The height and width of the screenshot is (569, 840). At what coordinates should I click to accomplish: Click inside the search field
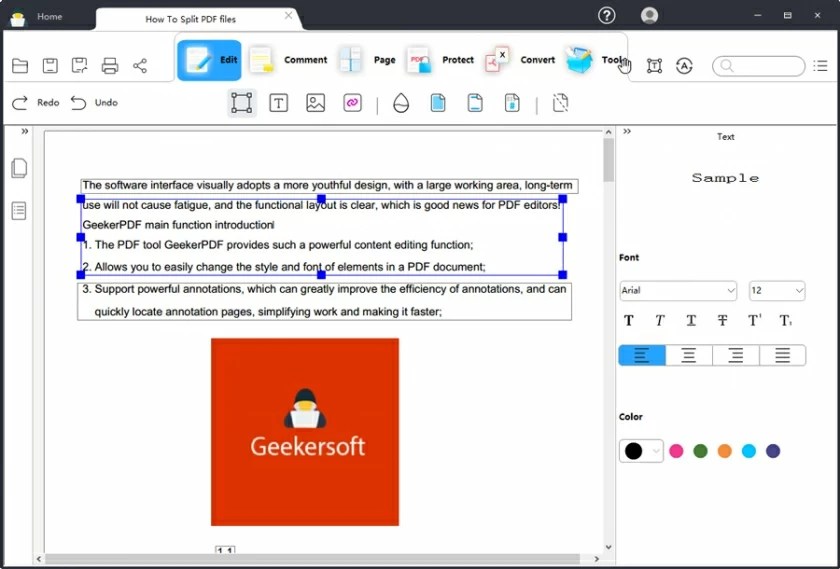pos(759,66)
